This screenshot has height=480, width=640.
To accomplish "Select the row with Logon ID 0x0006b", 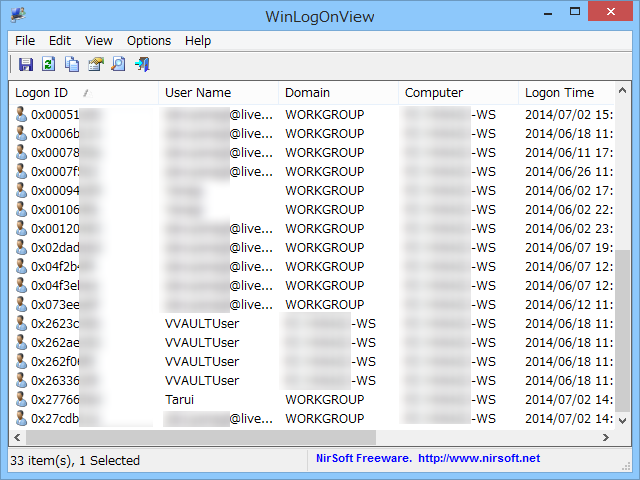I will coord(312,133).
